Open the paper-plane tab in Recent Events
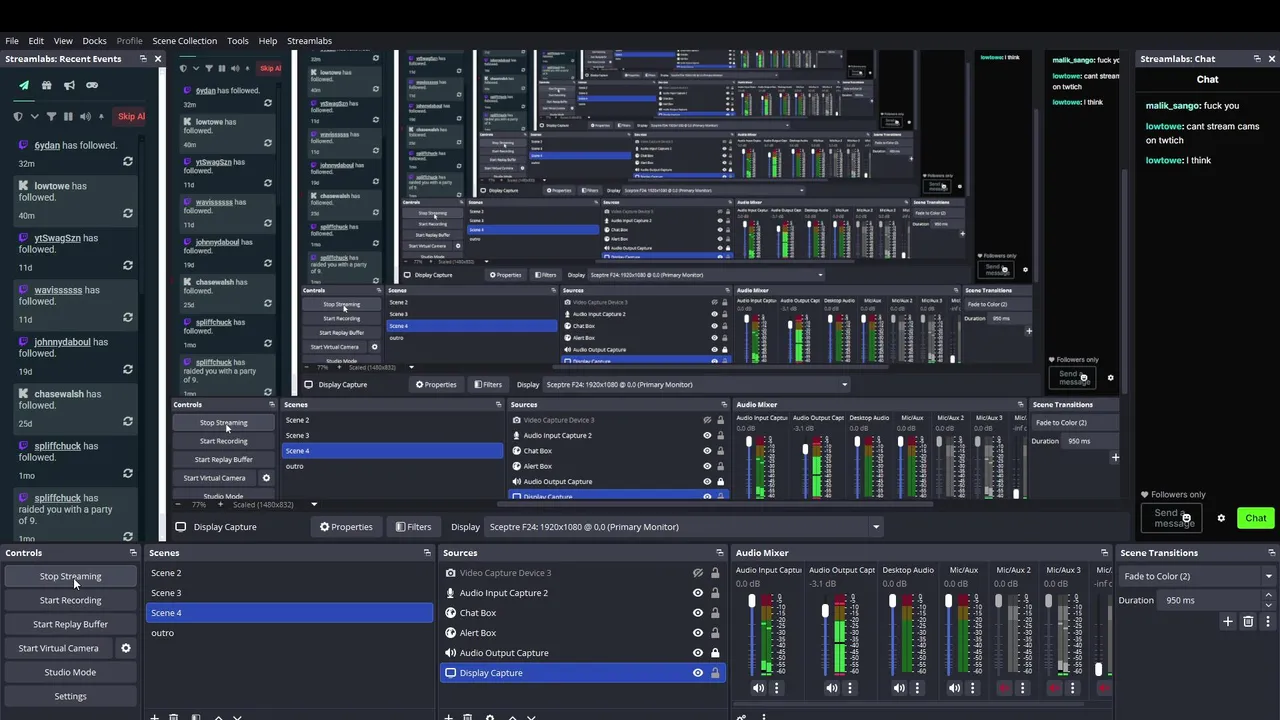The image size is (1280, 720). coord(24,85)
